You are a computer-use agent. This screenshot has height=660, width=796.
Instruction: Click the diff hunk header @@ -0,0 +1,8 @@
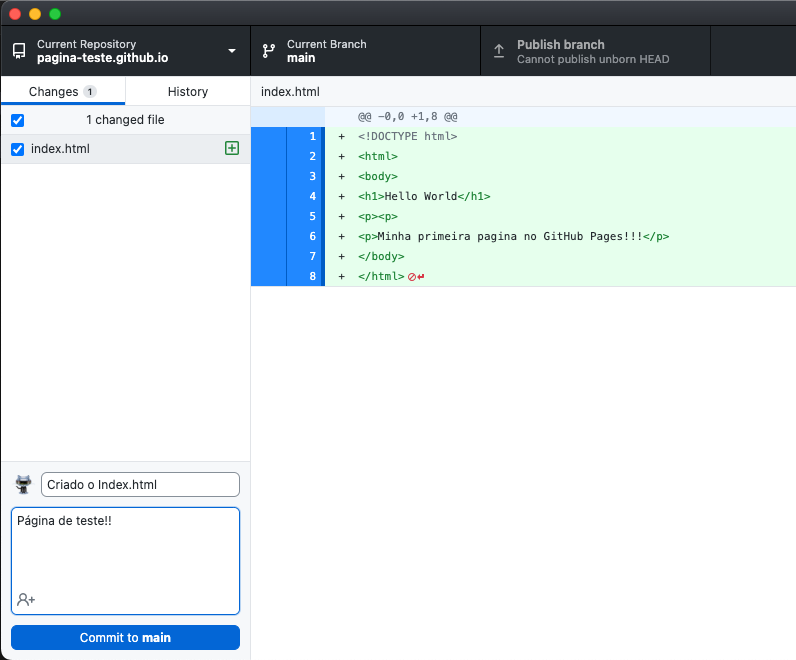click(408, 116)
